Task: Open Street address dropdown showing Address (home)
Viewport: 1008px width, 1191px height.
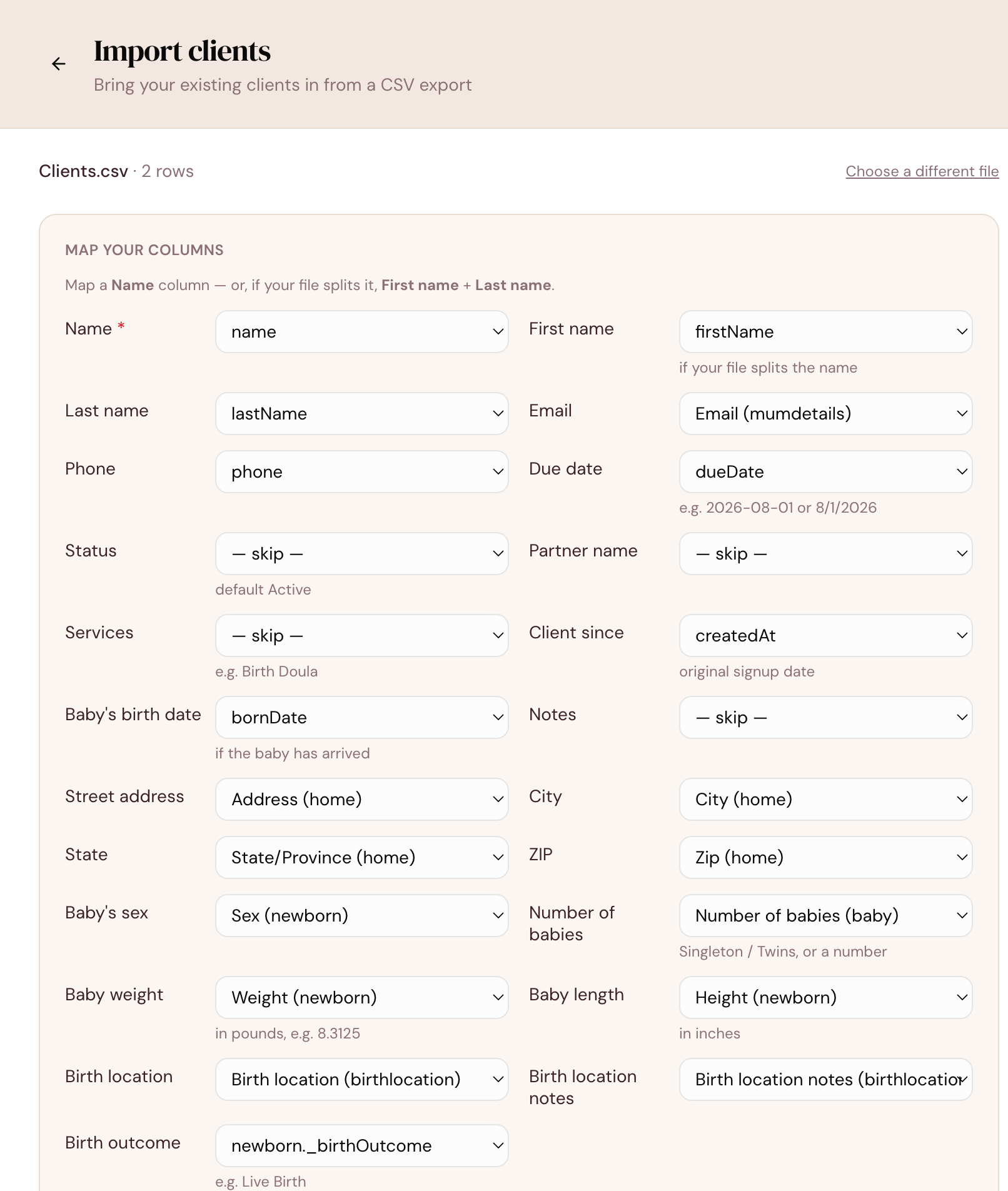Action: click(x=362, y=800)
